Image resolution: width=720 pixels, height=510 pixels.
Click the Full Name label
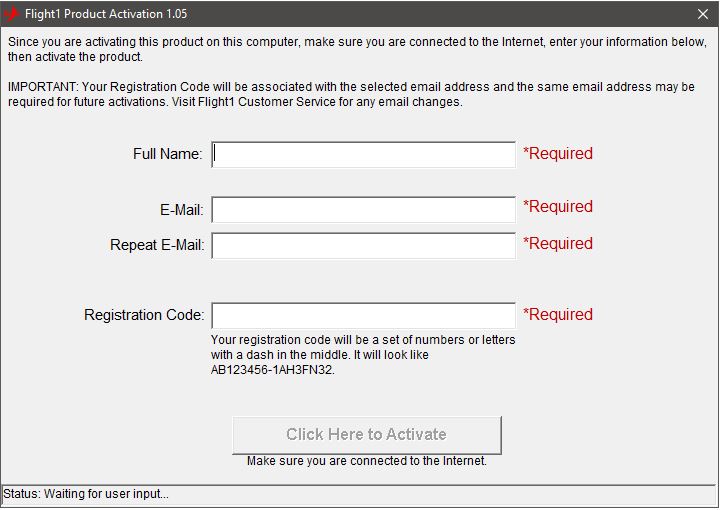pos(168,154)
